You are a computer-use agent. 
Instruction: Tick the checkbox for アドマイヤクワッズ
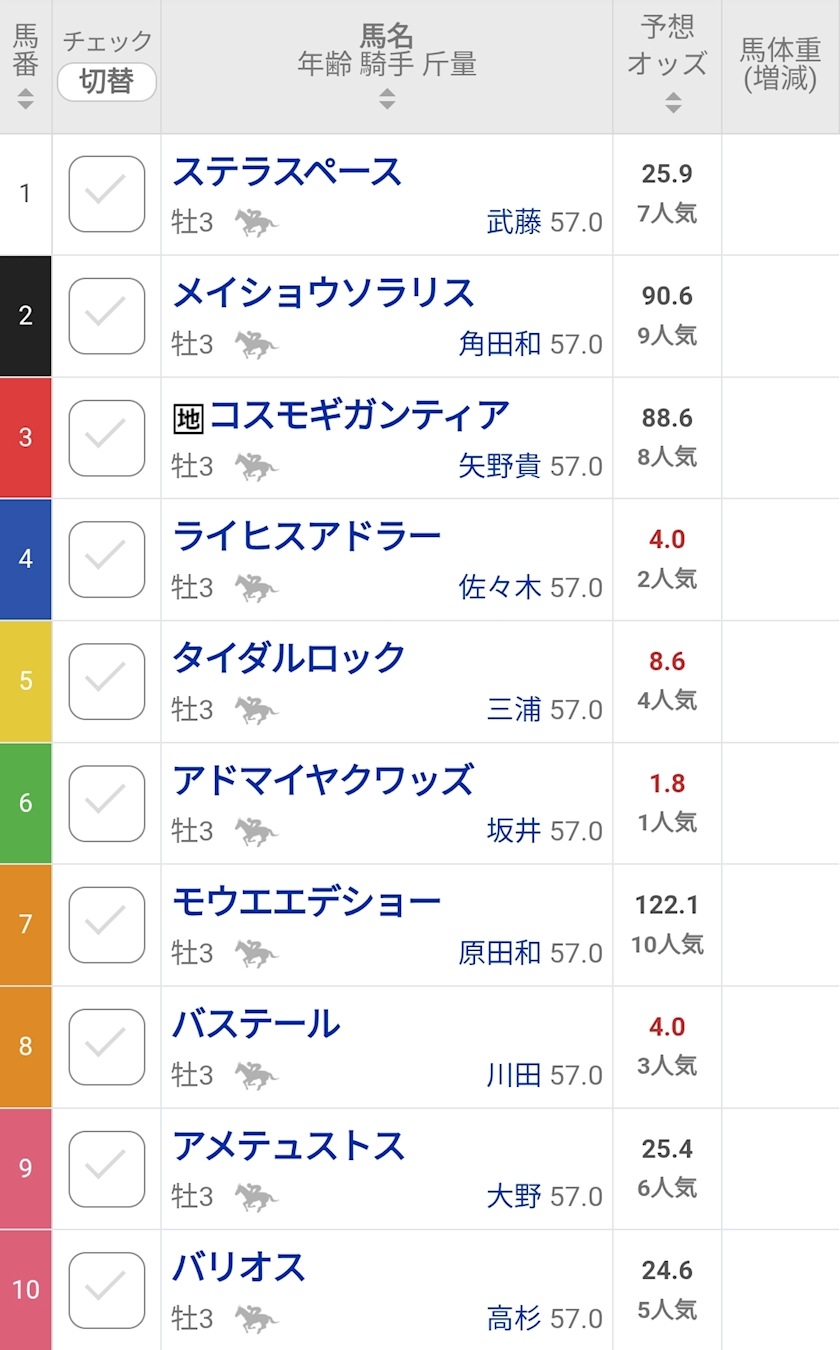coord(107,803)
